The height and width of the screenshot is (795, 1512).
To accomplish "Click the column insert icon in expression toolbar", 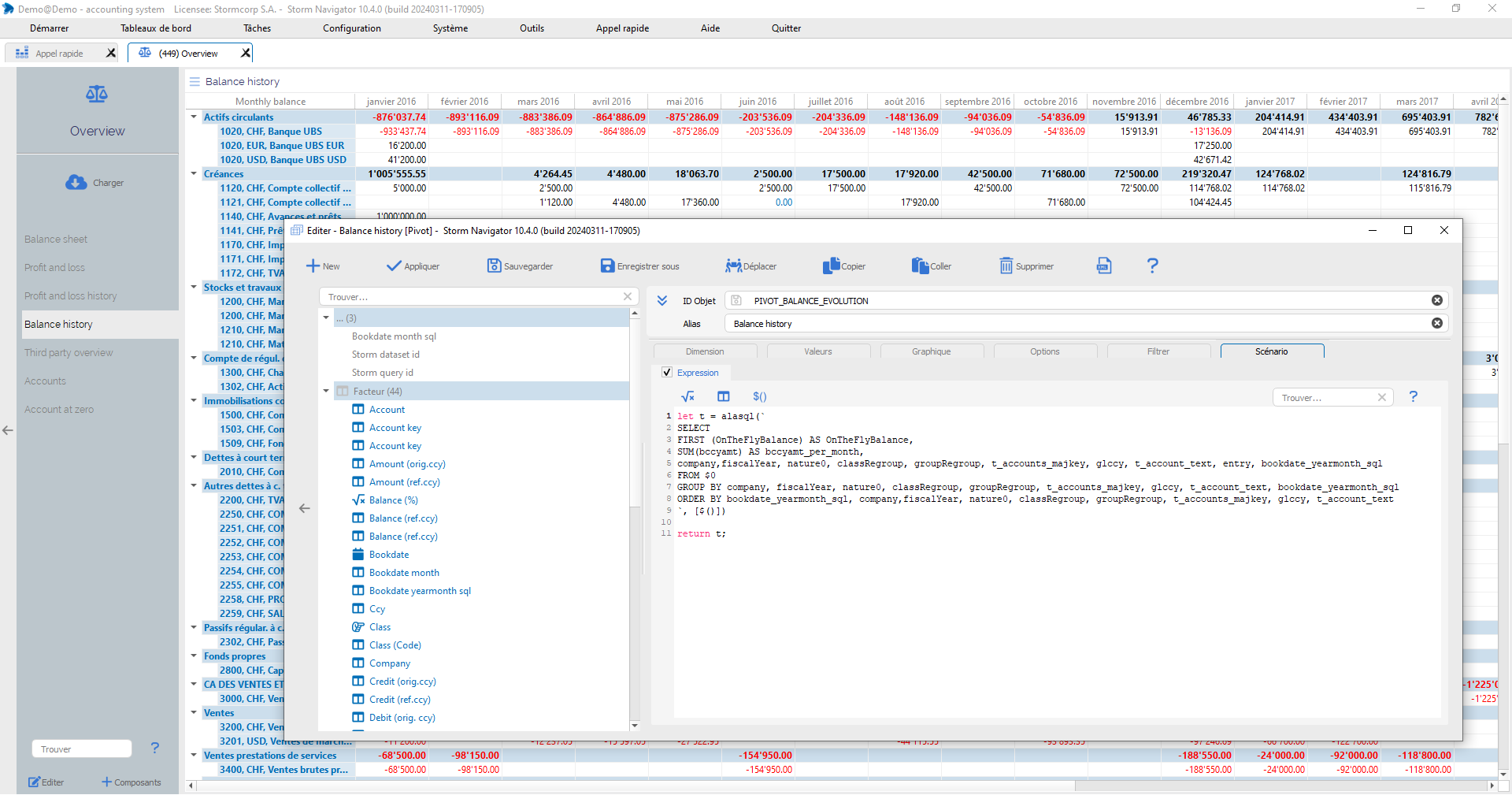I will pyautogui.click(x=724, y=396).
